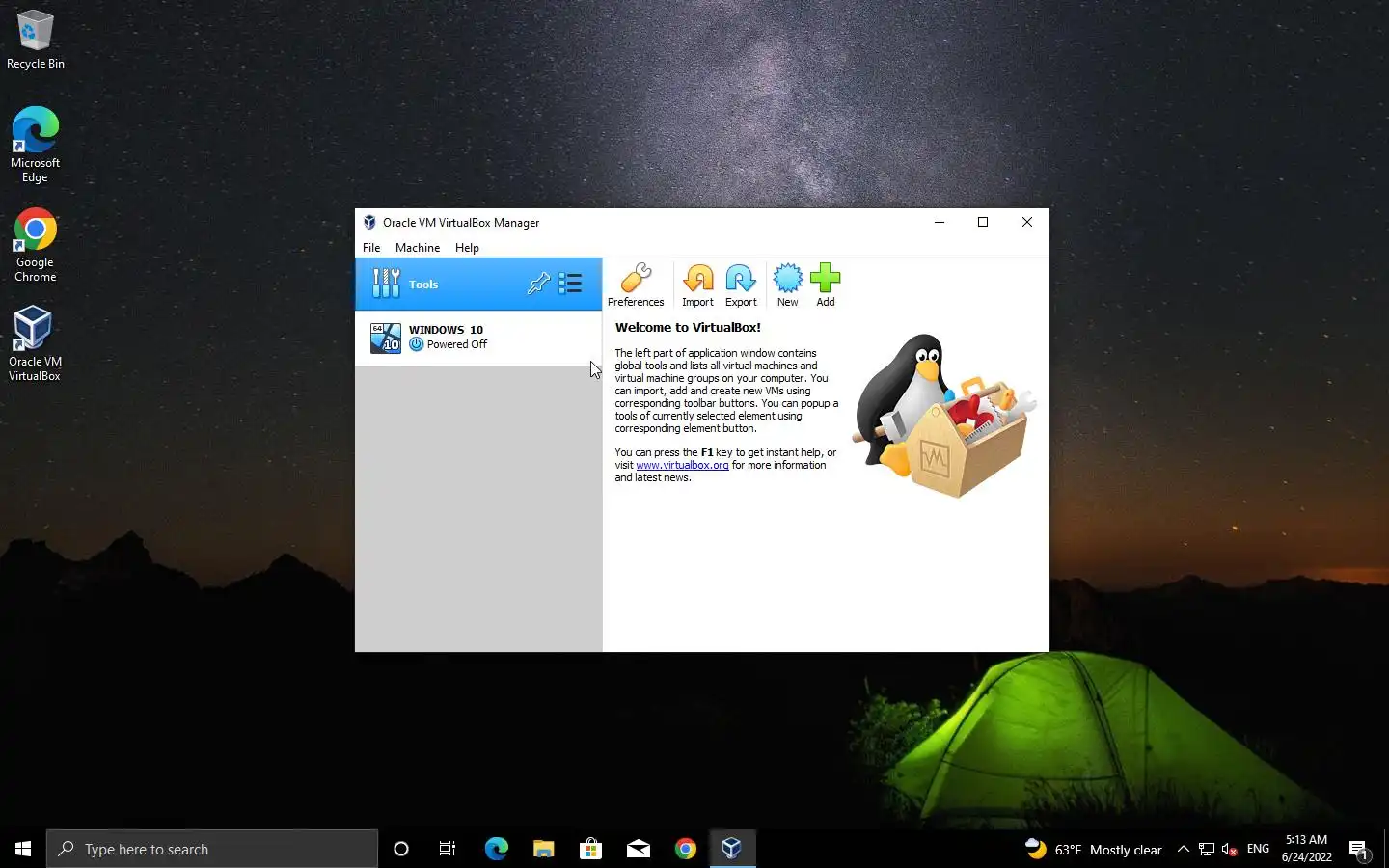Open Recycle Bin desktop icon
Image resolution: width=1389 pixels, height=868 pixels.
point(36,41)
